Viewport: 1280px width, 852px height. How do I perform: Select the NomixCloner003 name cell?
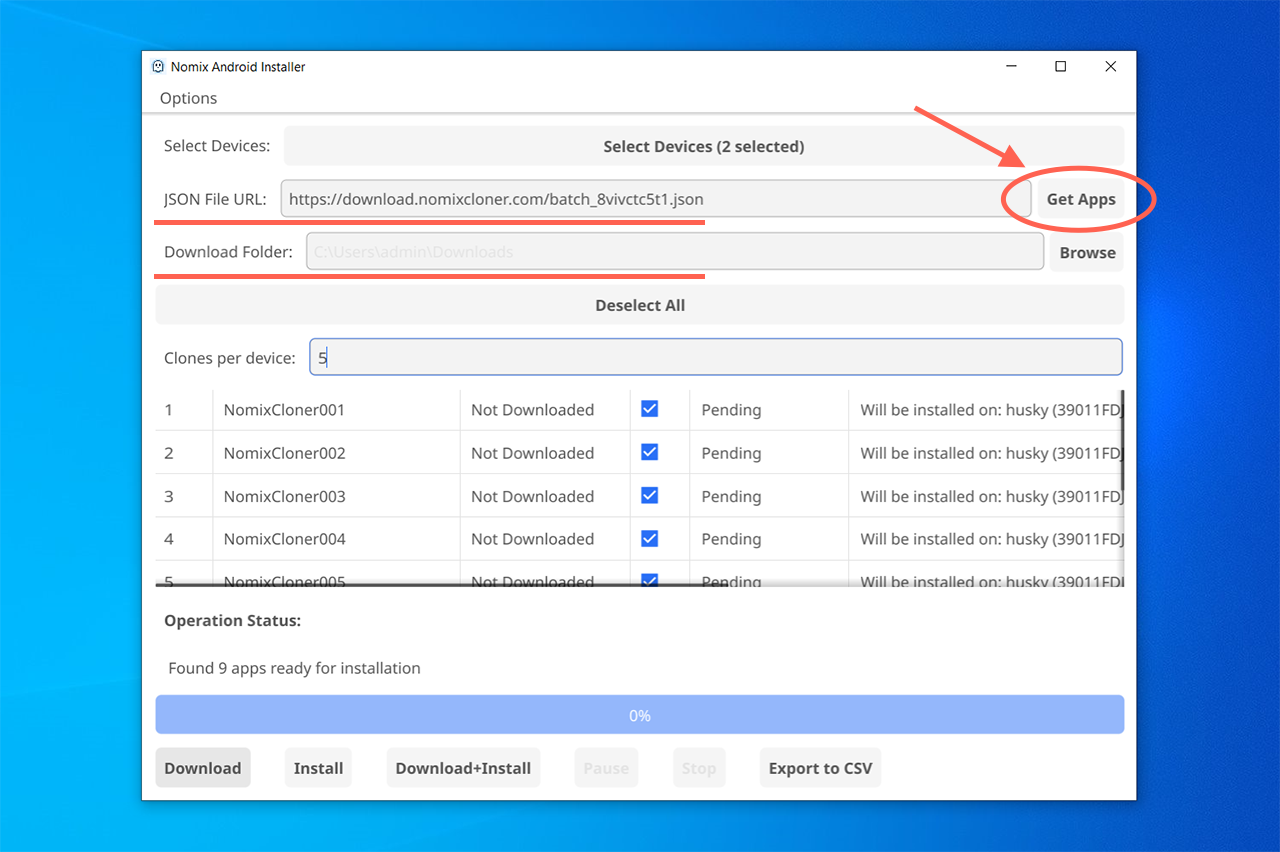336,496
